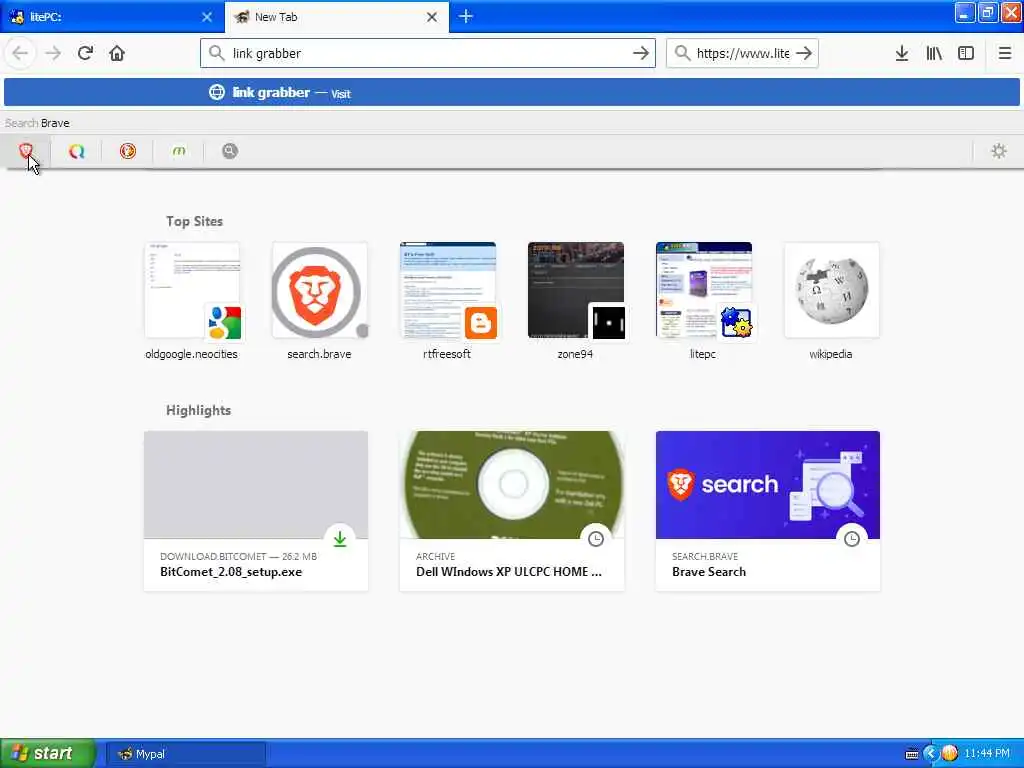Click the search bar's go arrow
Screen dimensions: 1024x768
[804, 54]
